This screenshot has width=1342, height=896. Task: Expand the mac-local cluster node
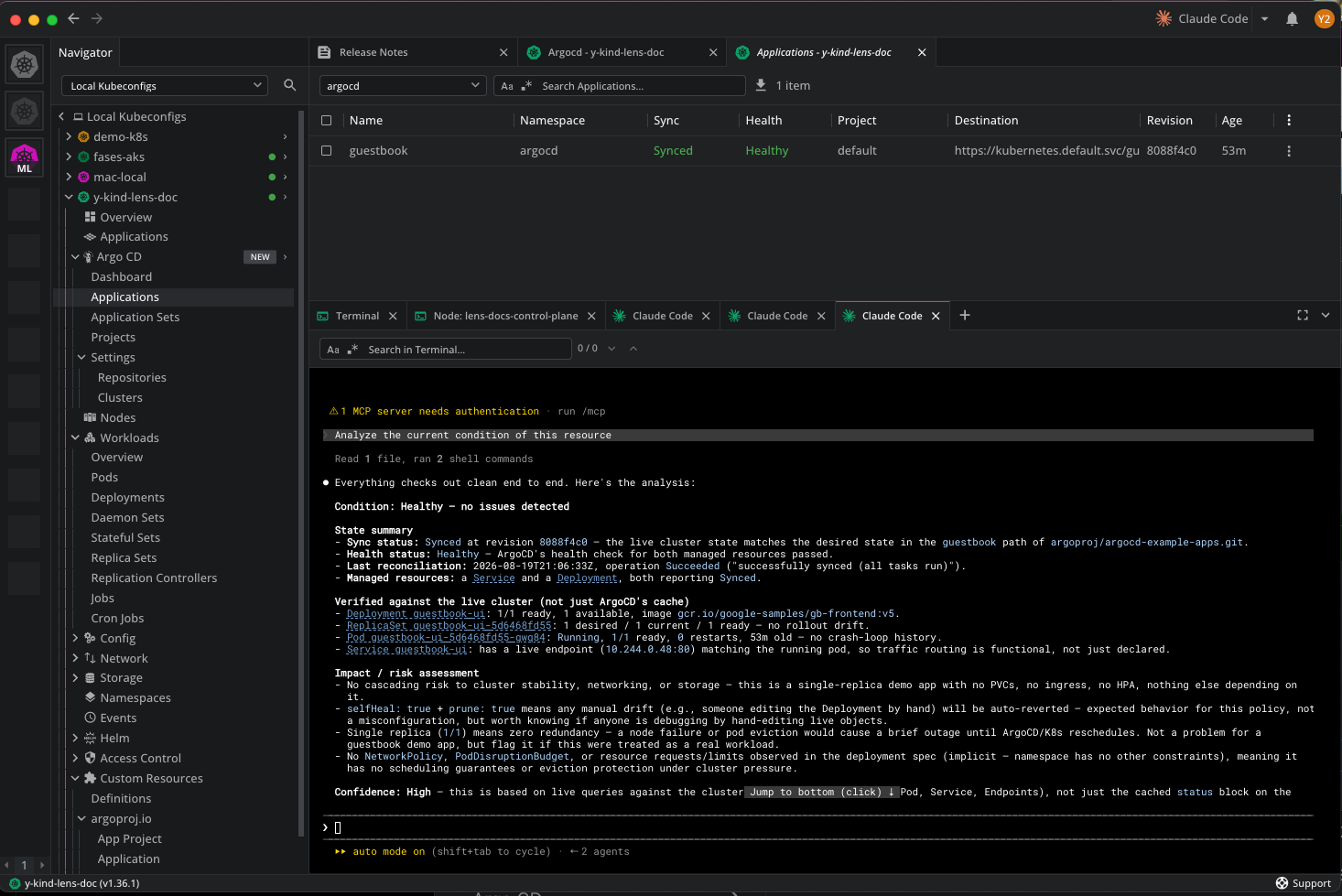(69, 177)
